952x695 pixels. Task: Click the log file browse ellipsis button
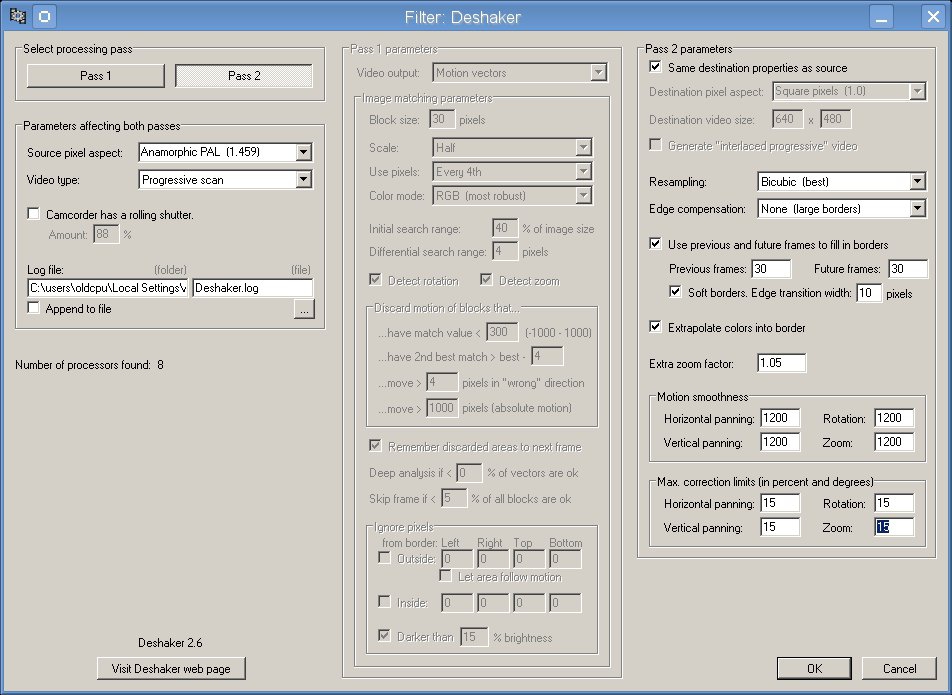[x=304, y=309]
